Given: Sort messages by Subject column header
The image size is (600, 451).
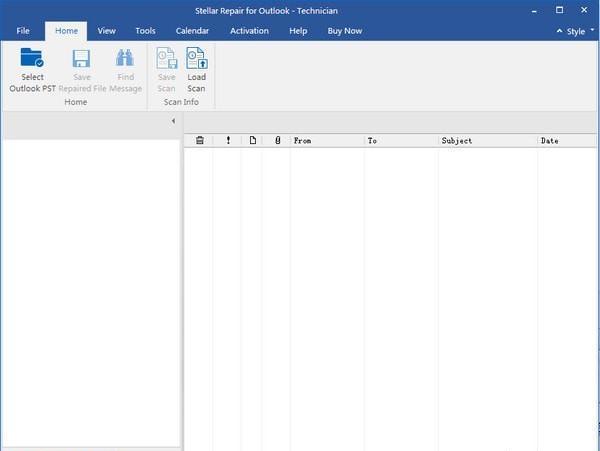Looking at the screenshot, I should [486, 141].
